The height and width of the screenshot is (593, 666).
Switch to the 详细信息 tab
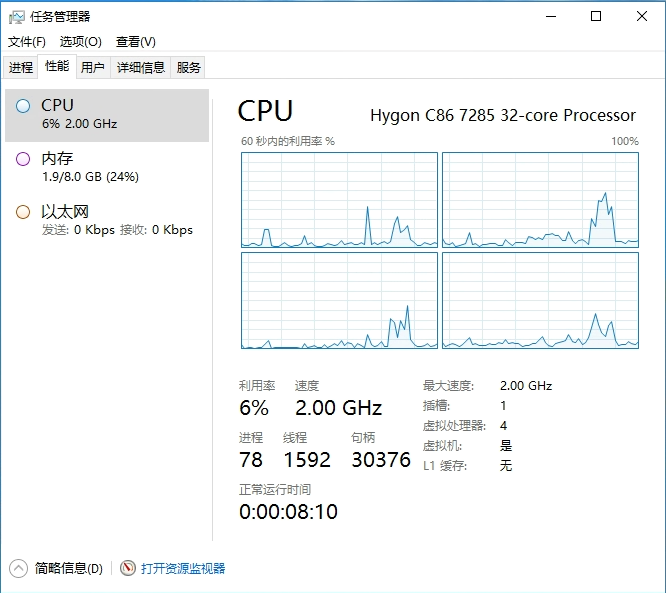coord(140,68)
